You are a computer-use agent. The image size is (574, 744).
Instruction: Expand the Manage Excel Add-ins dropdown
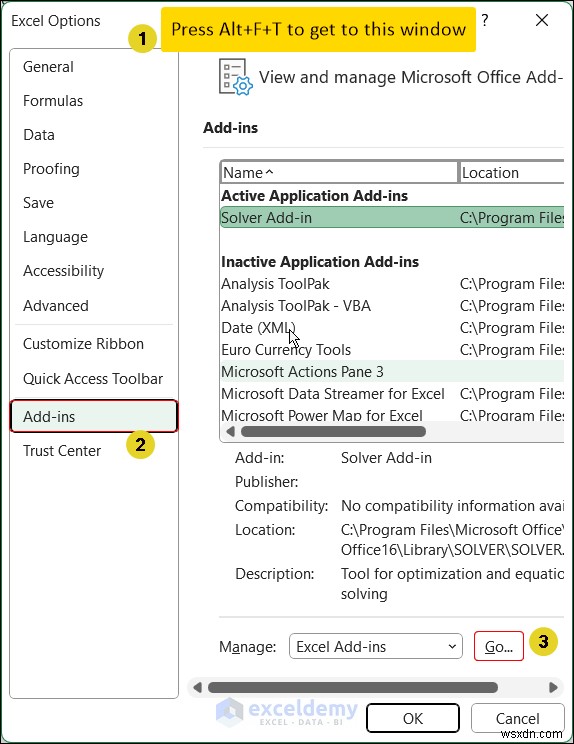(376, 646)
